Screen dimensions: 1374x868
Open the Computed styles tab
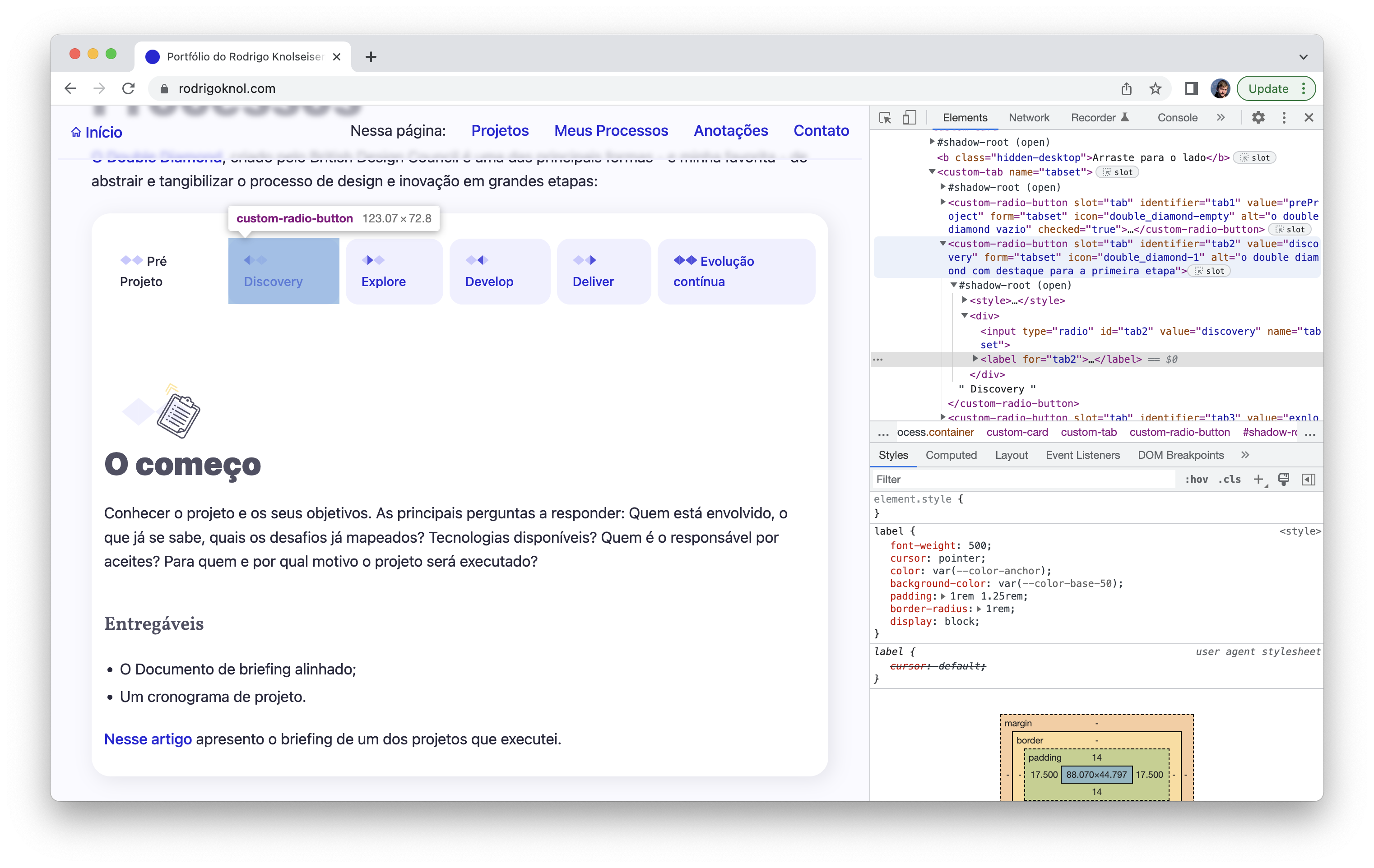tap(951, 455)
